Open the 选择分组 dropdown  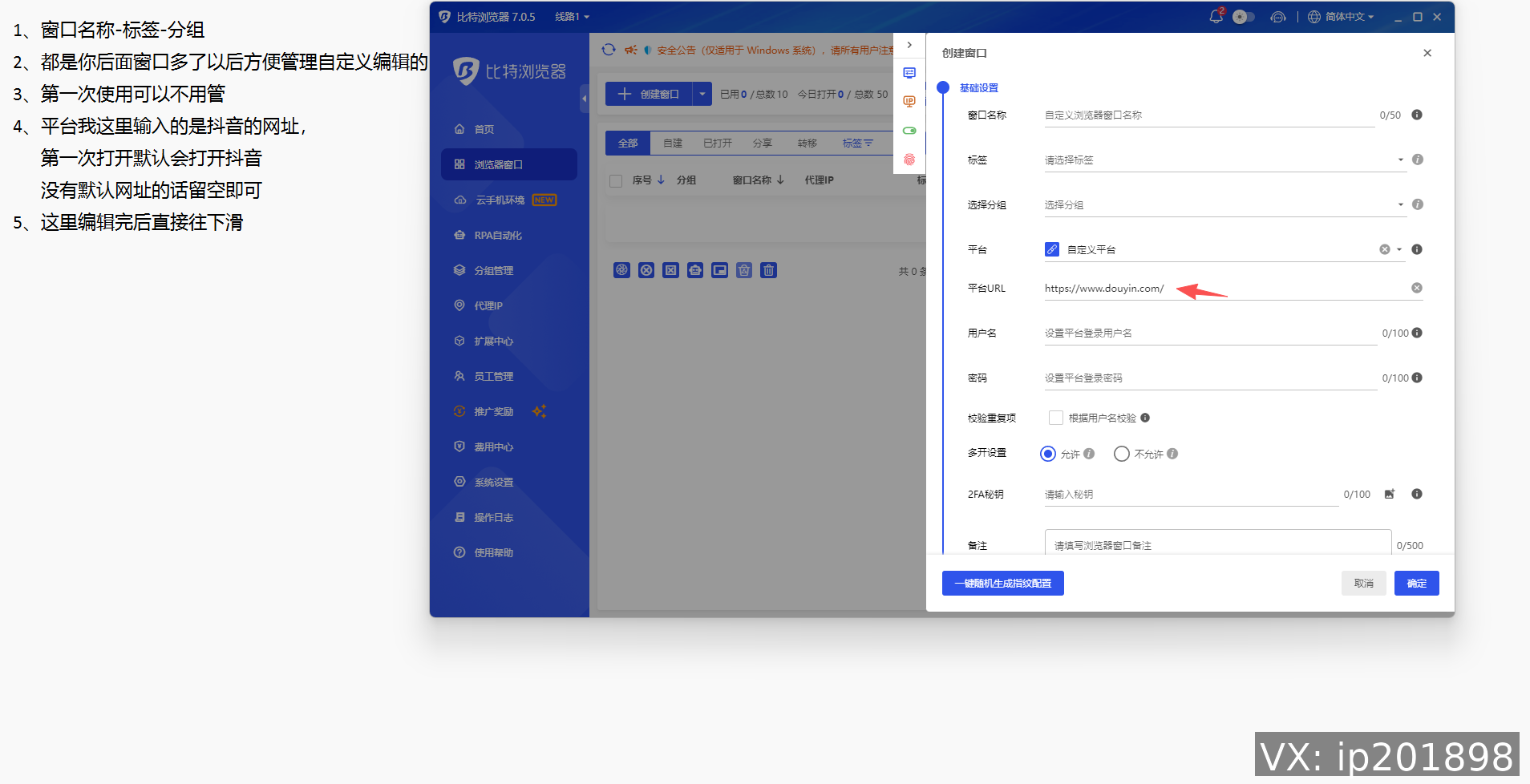point(1224,204)
